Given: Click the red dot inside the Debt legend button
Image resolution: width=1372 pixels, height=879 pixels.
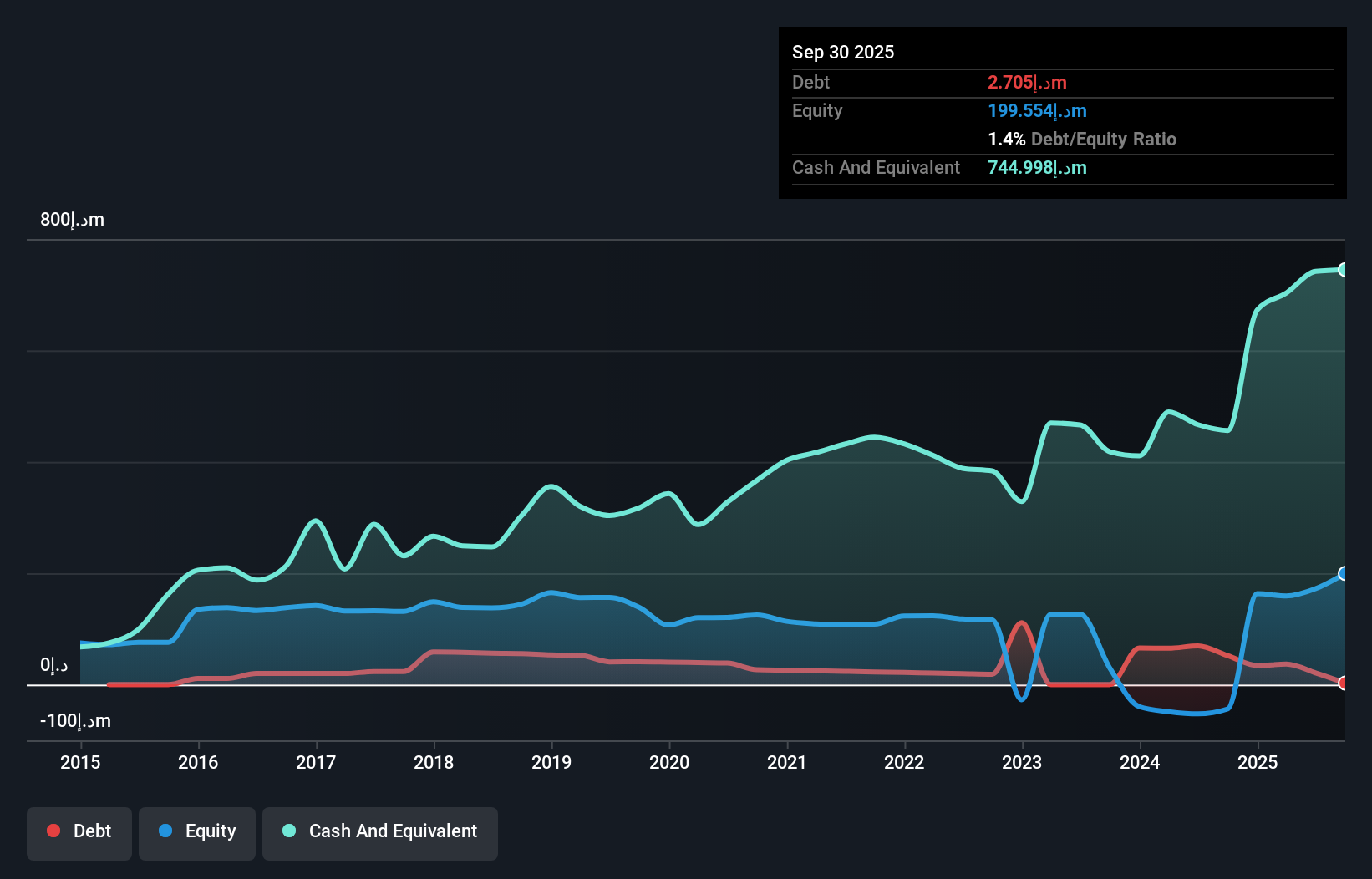Looking at the screenshot, I should [x=53, y=831].
